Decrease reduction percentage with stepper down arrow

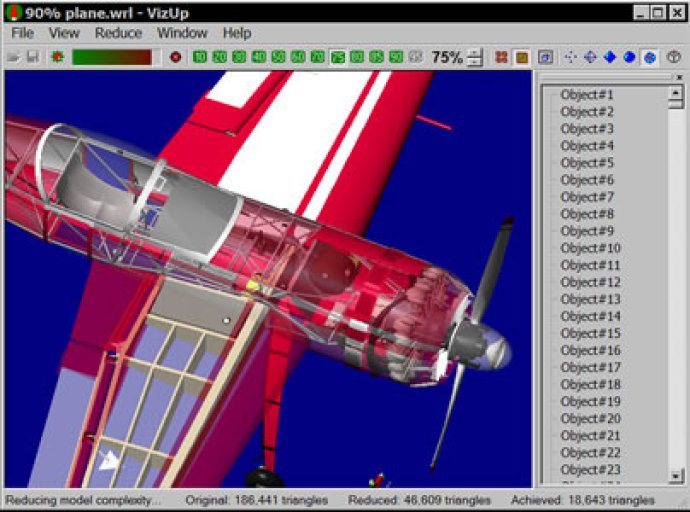coord(474,62)
